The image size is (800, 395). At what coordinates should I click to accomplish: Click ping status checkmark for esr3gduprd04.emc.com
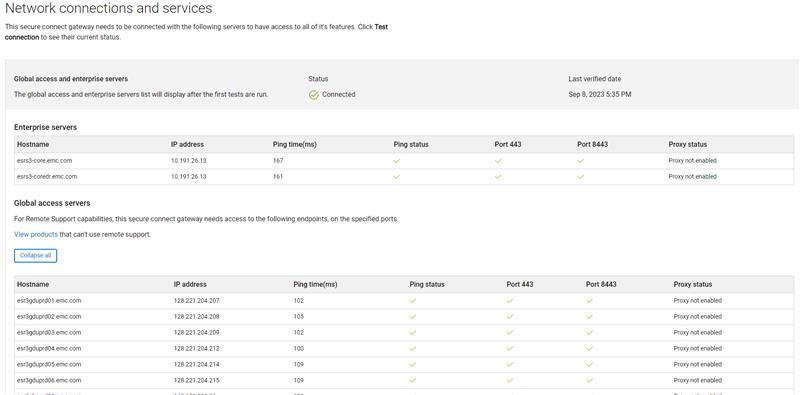(413, 349)
